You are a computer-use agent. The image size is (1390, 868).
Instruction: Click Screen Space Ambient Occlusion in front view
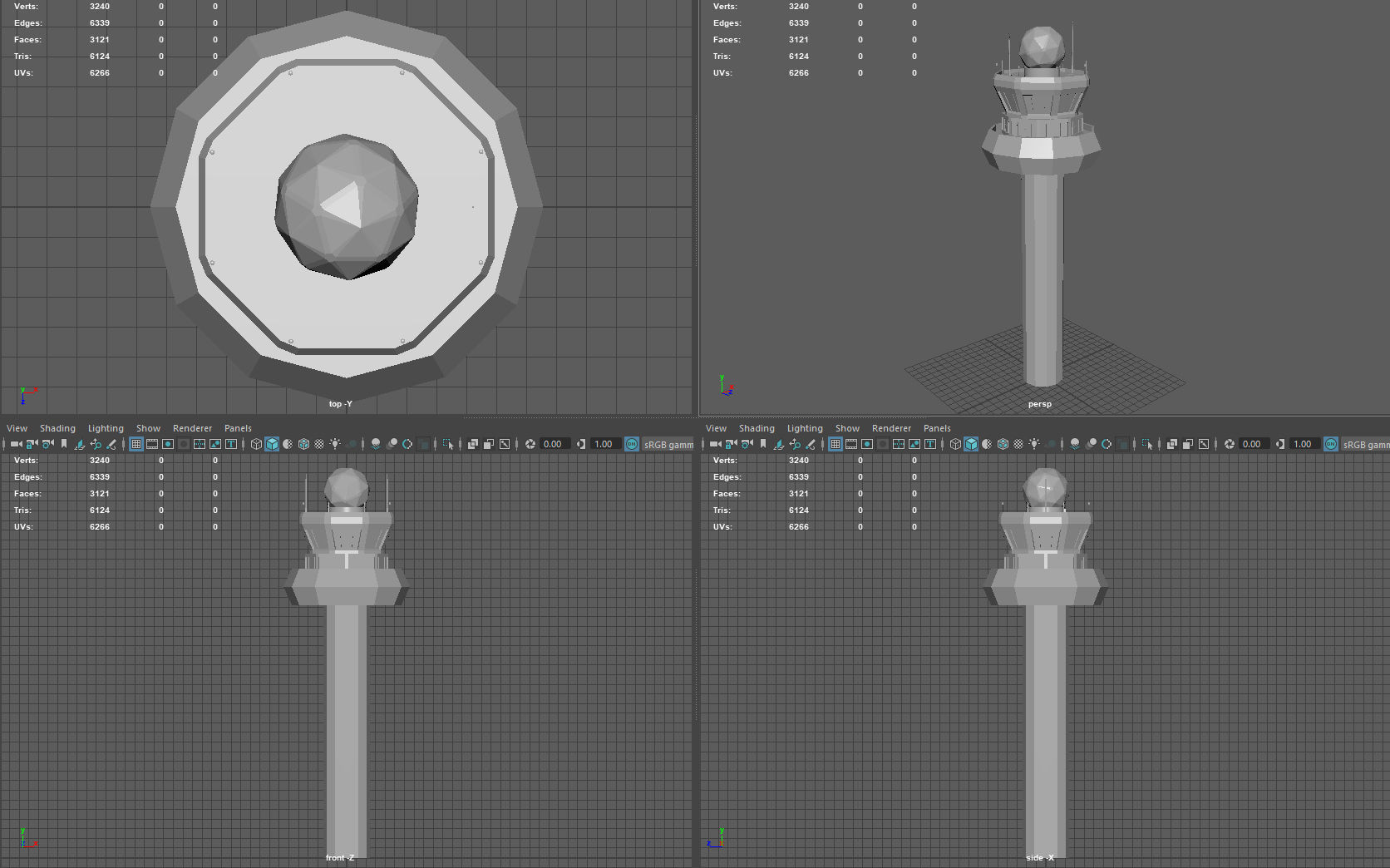click(x=376, y=444)
